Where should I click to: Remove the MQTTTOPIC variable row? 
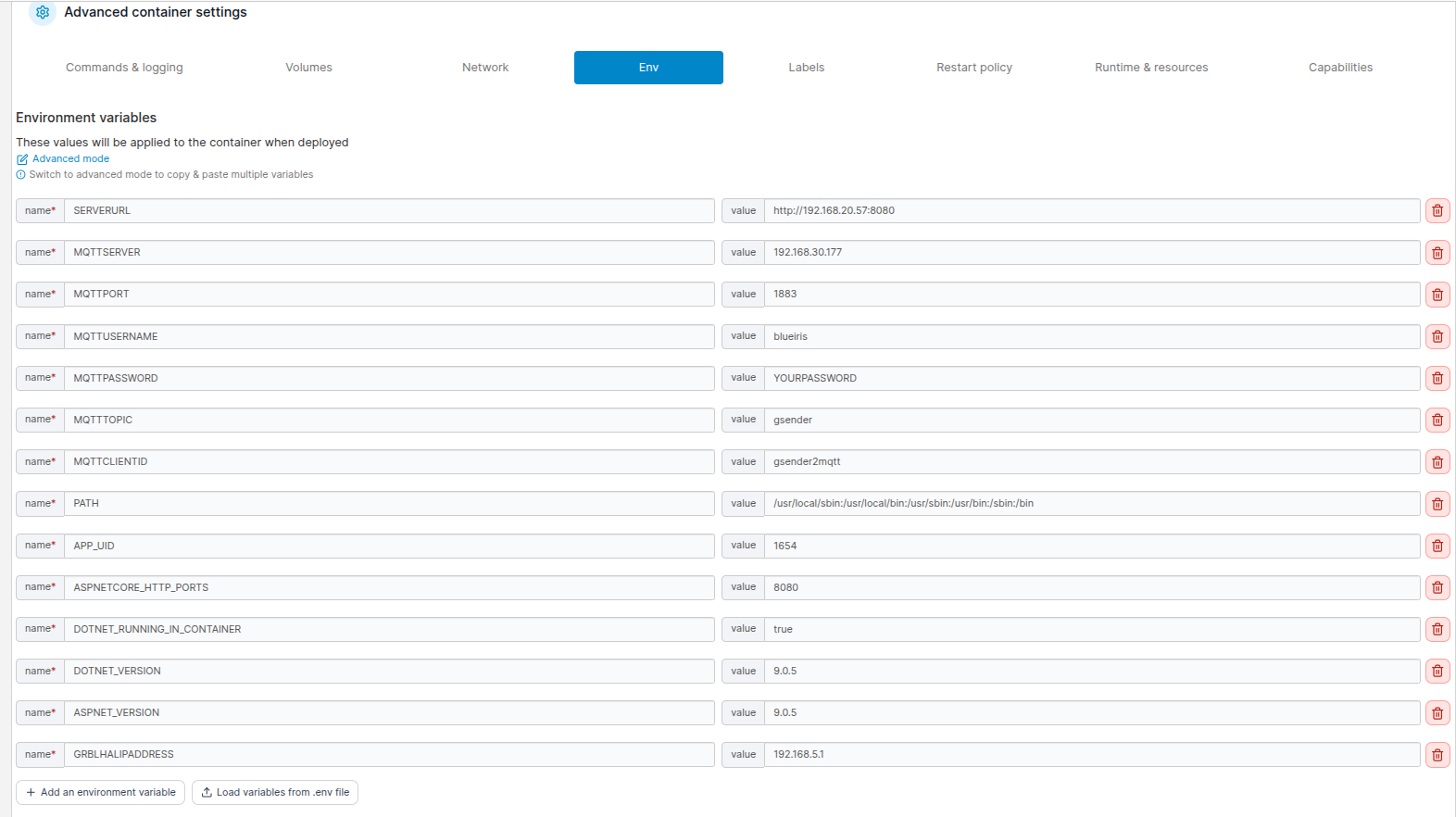pyautogui.click(x=1437, y=420)
